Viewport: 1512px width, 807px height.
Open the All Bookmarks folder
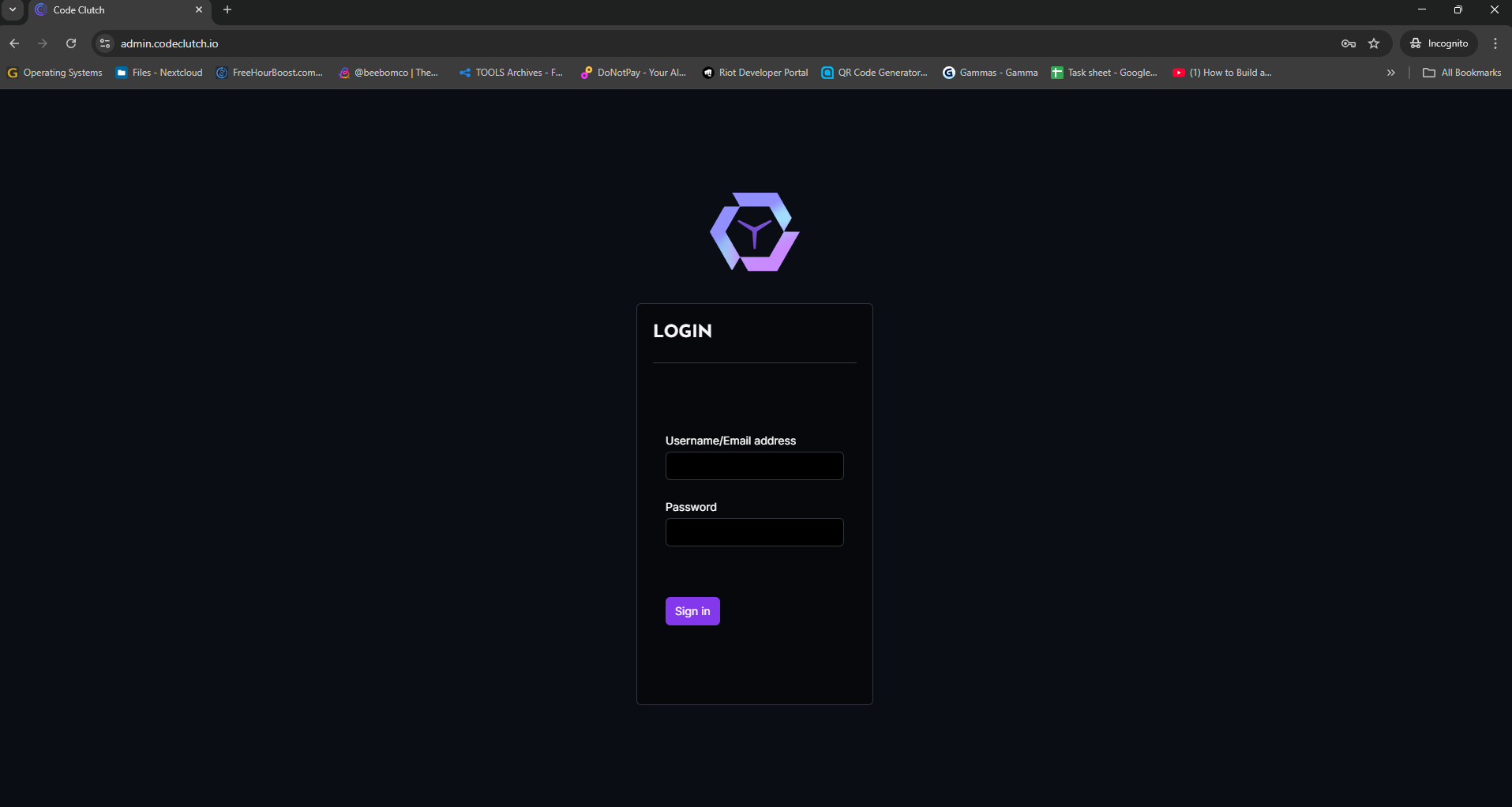(x=1461, y=72)
